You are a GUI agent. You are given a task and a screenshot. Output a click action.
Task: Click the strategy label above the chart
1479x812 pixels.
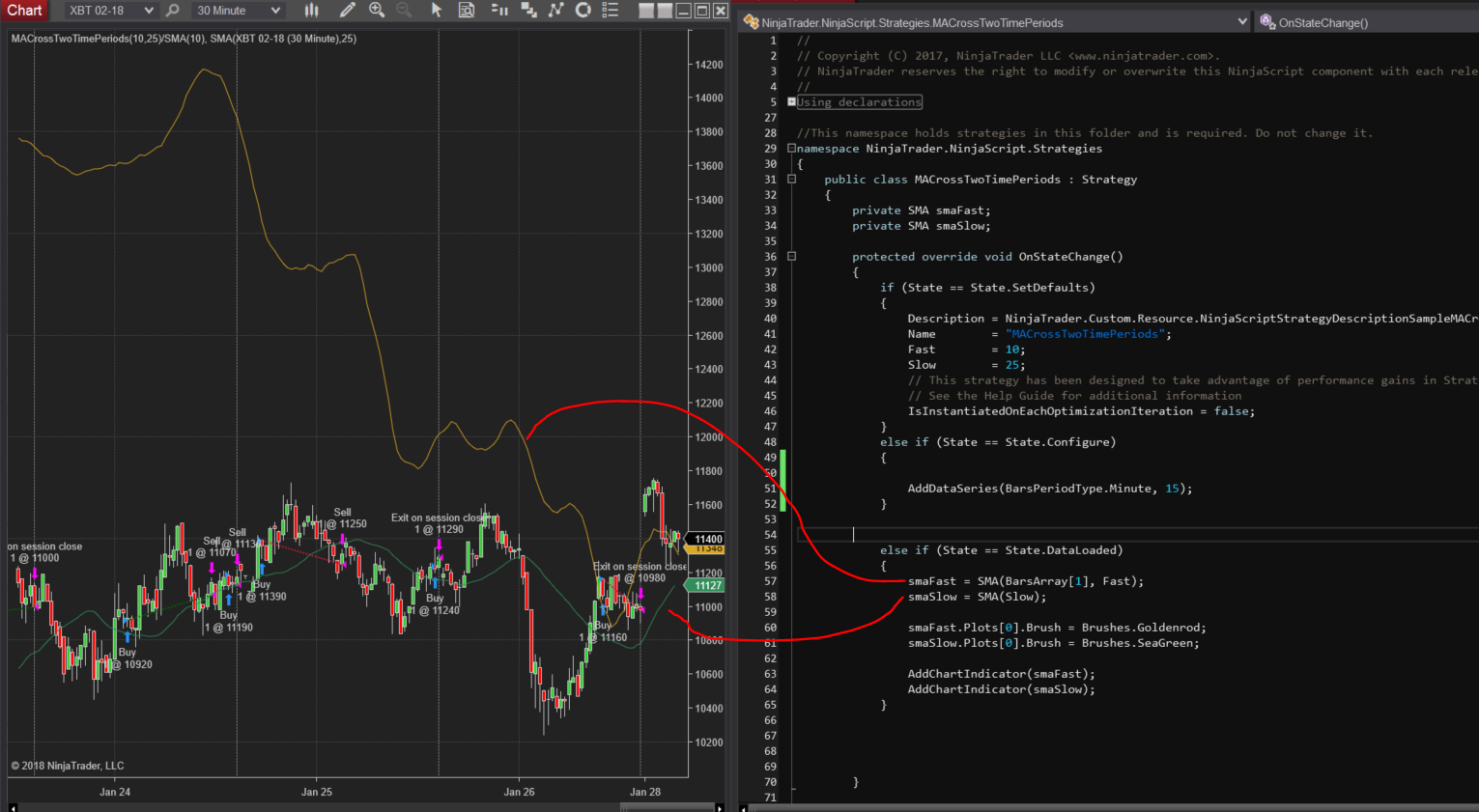point(184,39)
